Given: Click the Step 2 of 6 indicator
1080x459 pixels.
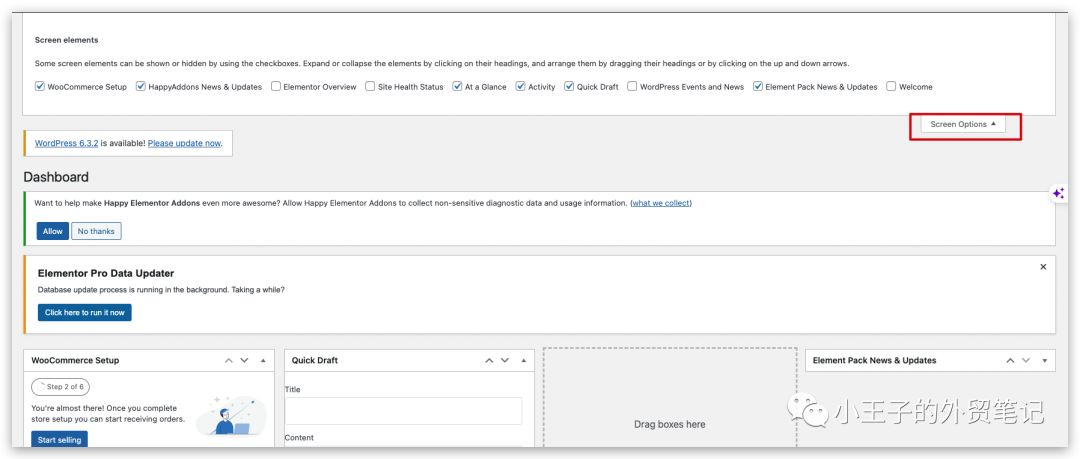Looking at the screenshot, I should [61, 387].
